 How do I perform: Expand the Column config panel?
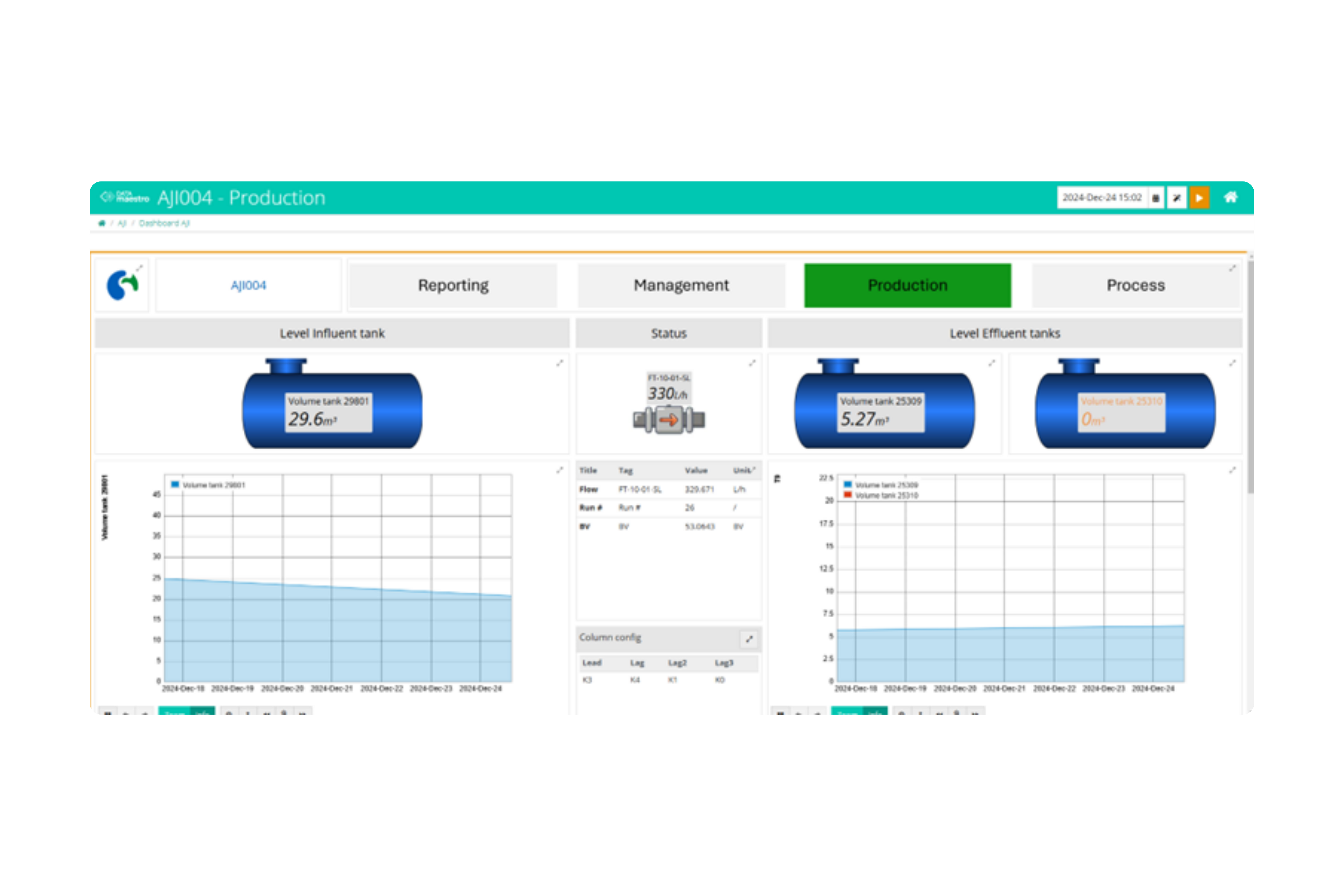coord(749,639)
